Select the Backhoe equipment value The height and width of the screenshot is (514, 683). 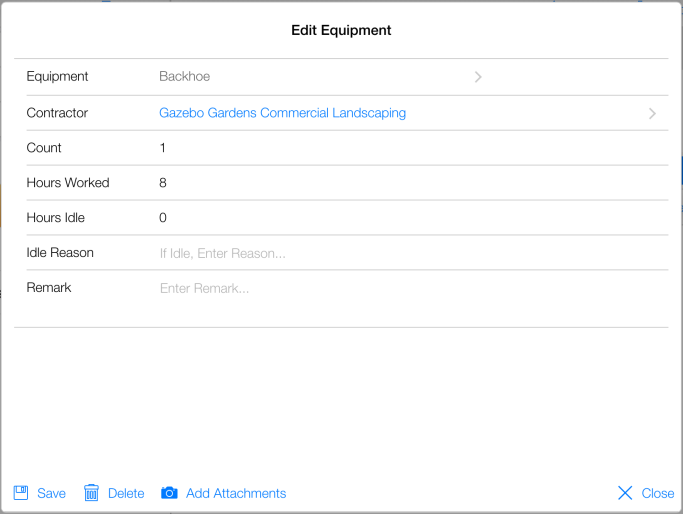[185, 76]
